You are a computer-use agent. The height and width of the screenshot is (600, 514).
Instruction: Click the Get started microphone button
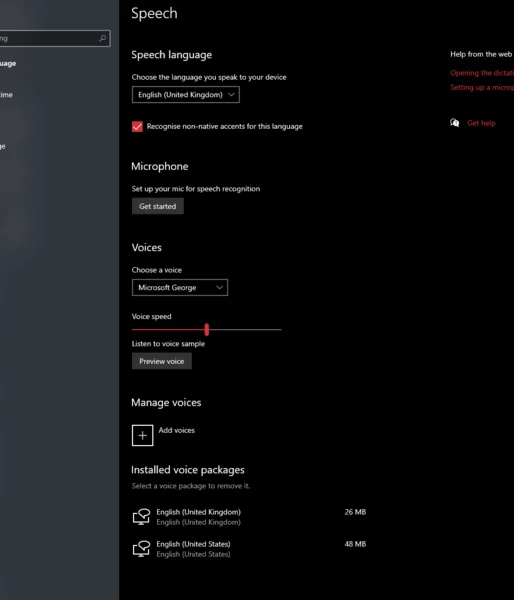pyautogui.click(x=158, y=206)
